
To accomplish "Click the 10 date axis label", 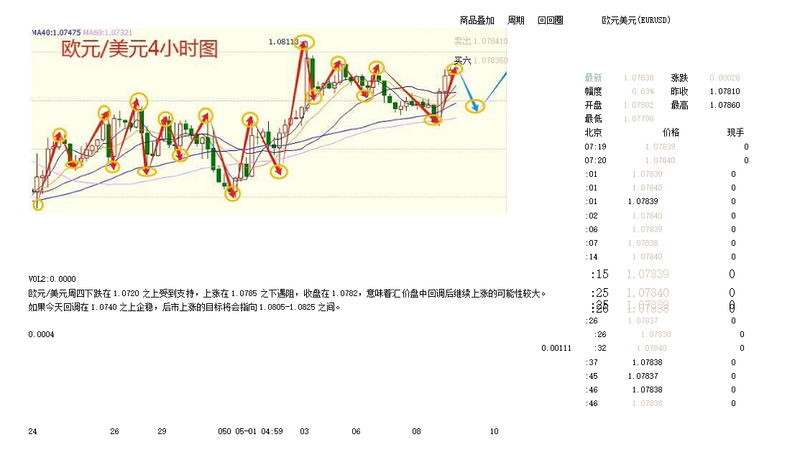I will click(x=494, y=431).
